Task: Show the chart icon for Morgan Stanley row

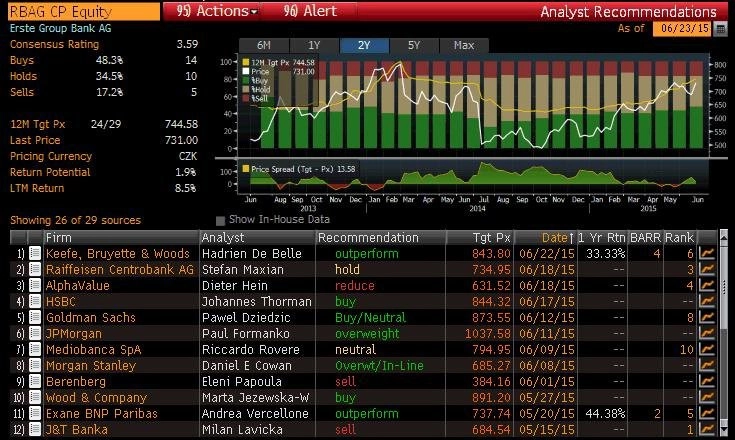Action: tap(706, 365)
